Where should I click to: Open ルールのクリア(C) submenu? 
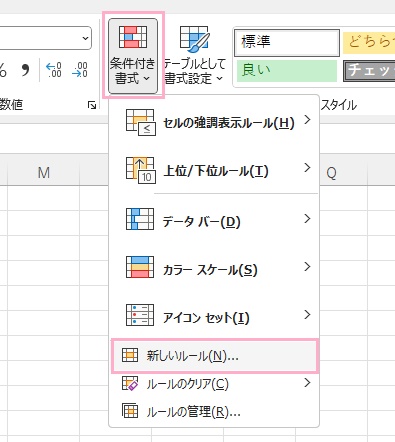point(214,384)
